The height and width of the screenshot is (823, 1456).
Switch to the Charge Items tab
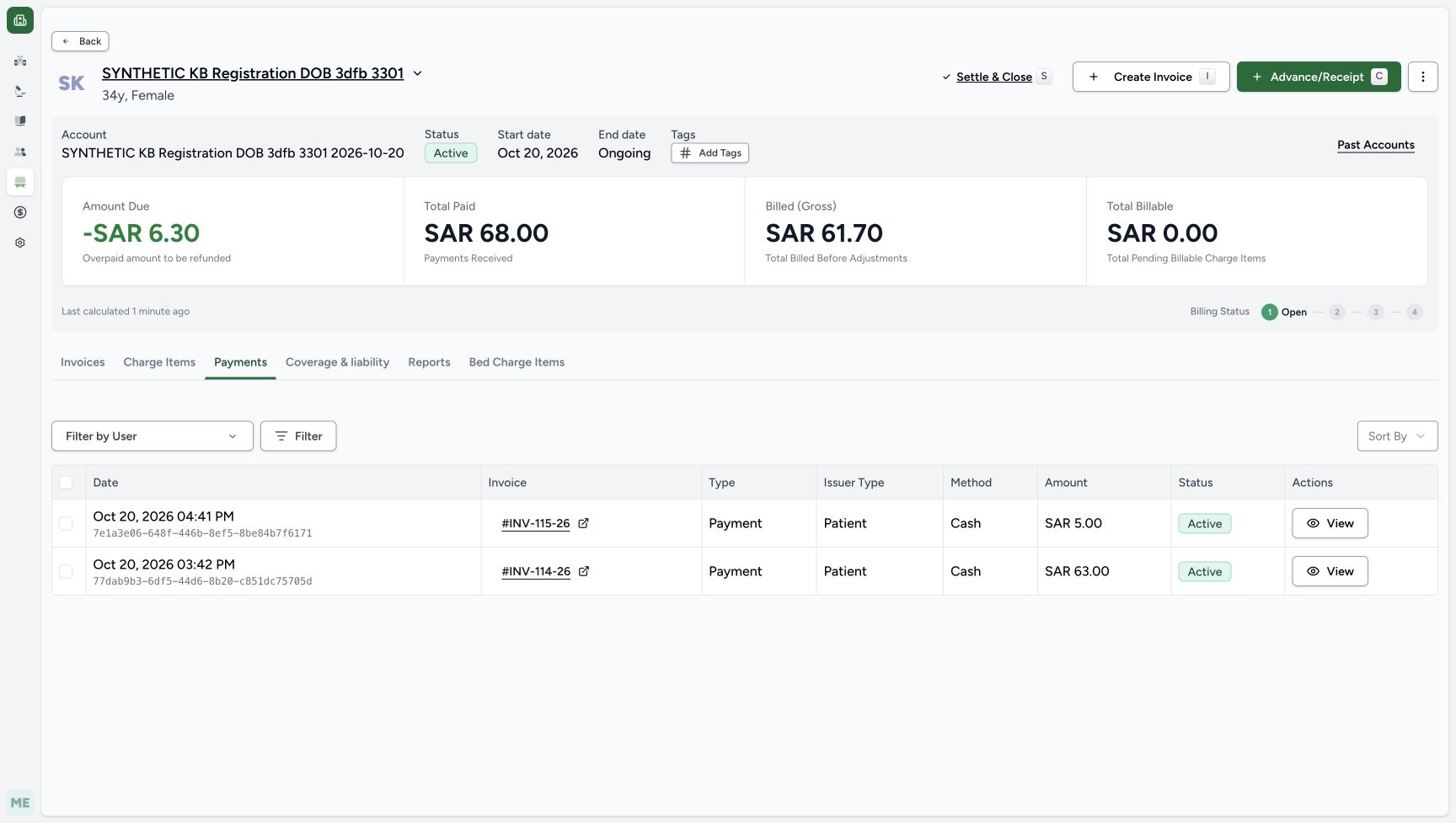coord(159,362)
